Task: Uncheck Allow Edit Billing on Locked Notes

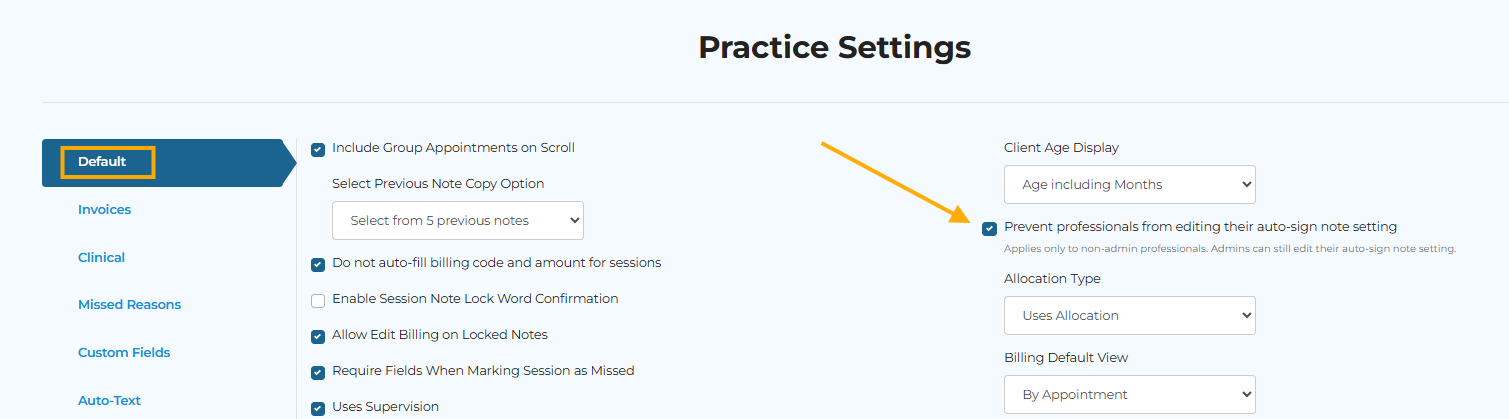Action: pos(318,336)
